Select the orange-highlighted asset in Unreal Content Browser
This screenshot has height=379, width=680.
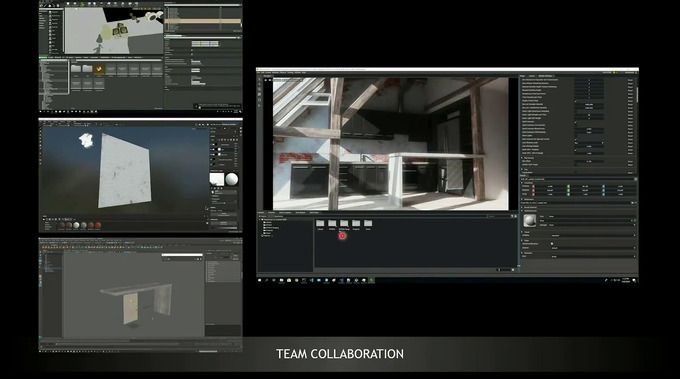(99, 69)
